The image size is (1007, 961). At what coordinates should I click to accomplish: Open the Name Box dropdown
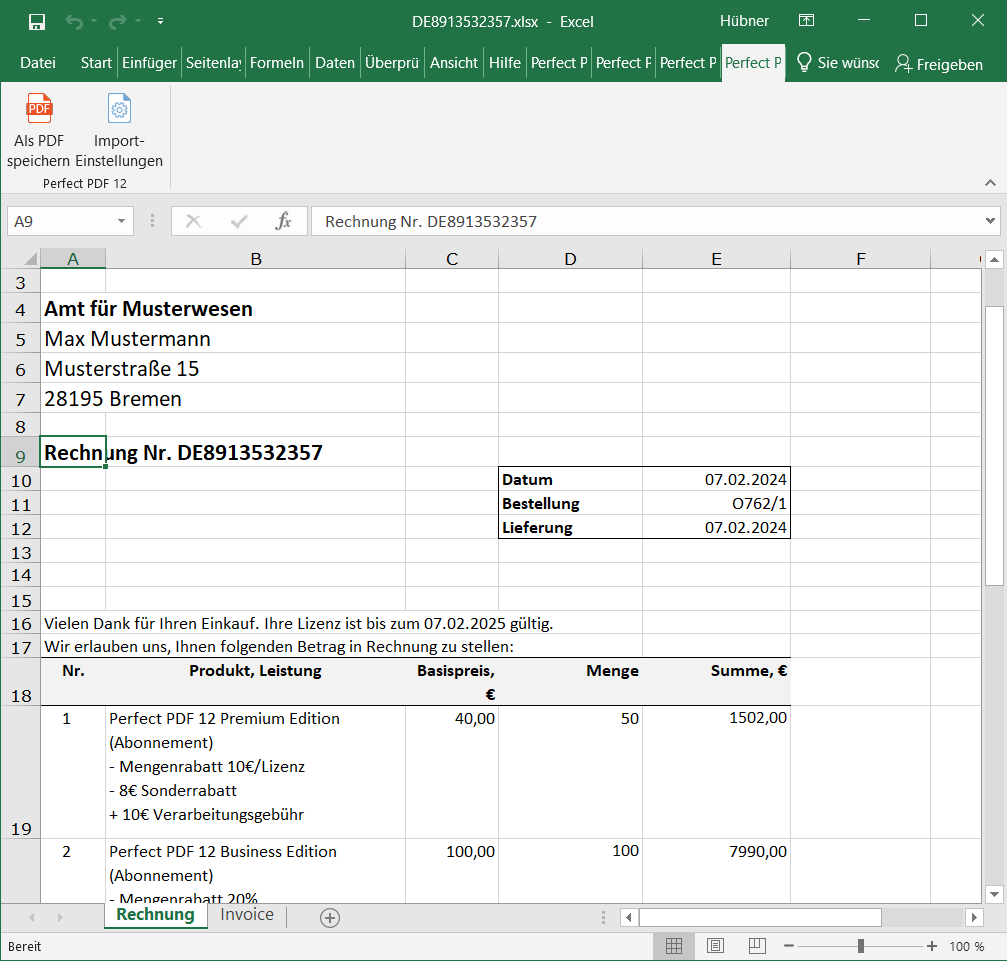click(x=122, y=221)
